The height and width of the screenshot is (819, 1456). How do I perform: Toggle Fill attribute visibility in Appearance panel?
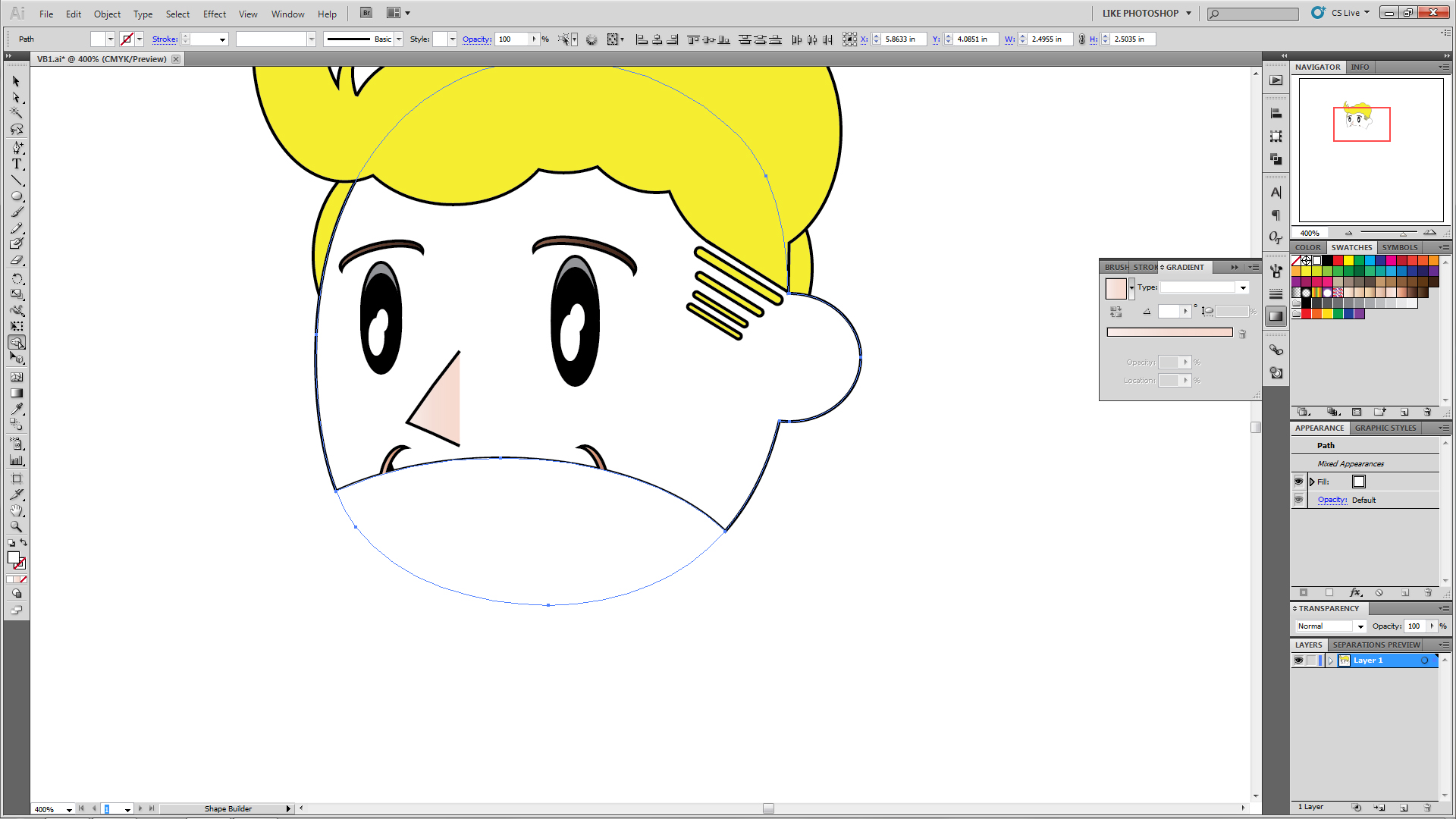1298,482
